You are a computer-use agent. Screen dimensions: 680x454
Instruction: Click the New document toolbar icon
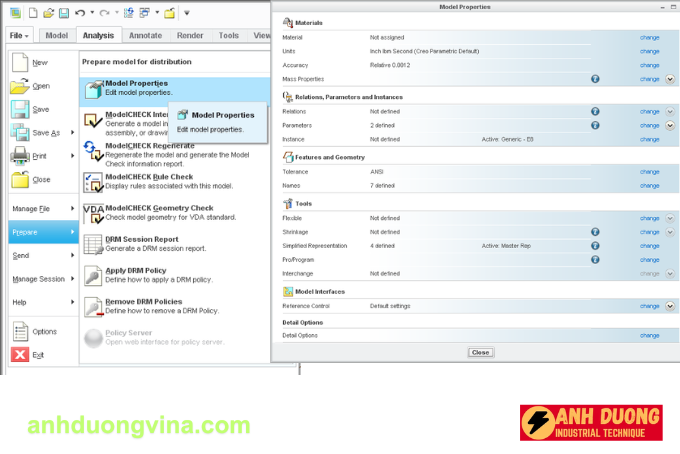(x=32, y=13)
